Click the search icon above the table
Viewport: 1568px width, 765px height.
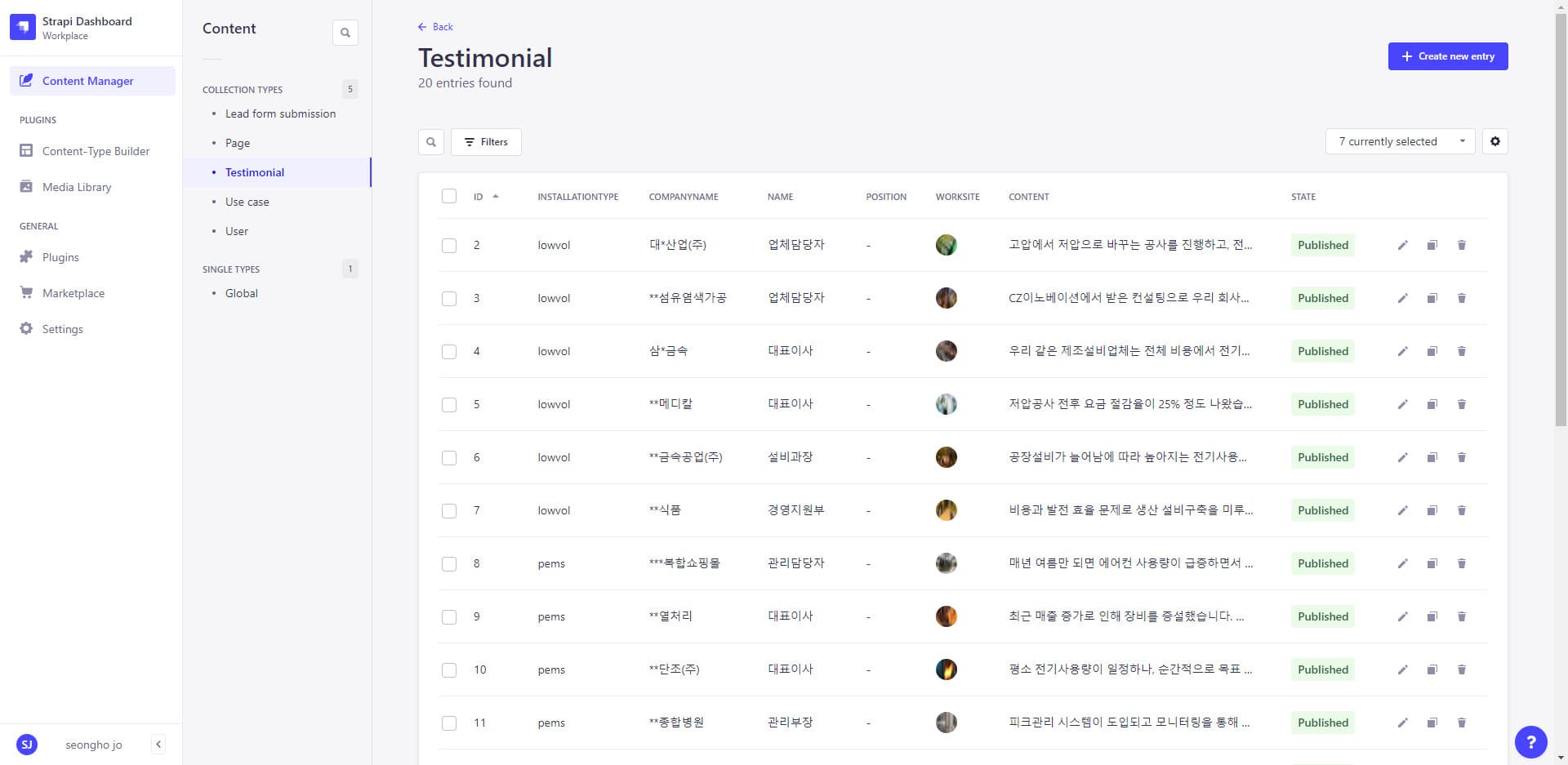click(431, 142)
